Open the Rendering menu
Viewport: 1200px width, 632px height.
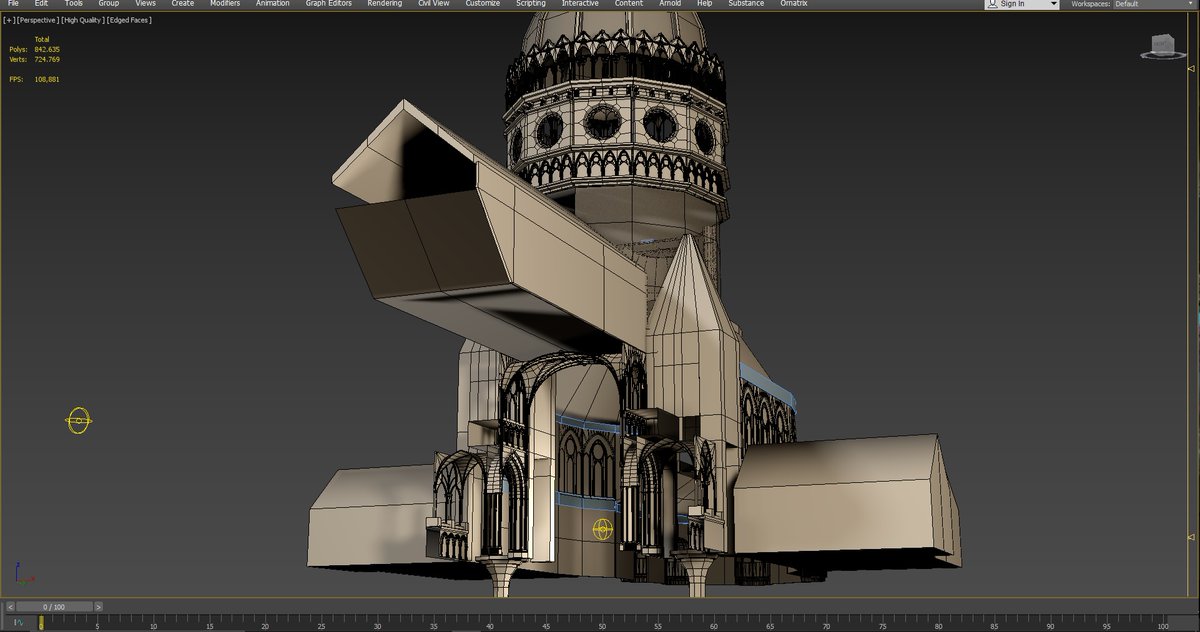pyautogui.click(x=384, y=3)
